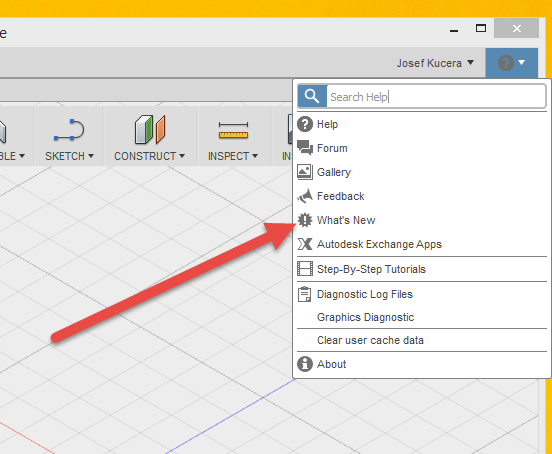Open the Forum menu entry
This screenshot has width=552, height=454.
(x=422, y=148)
